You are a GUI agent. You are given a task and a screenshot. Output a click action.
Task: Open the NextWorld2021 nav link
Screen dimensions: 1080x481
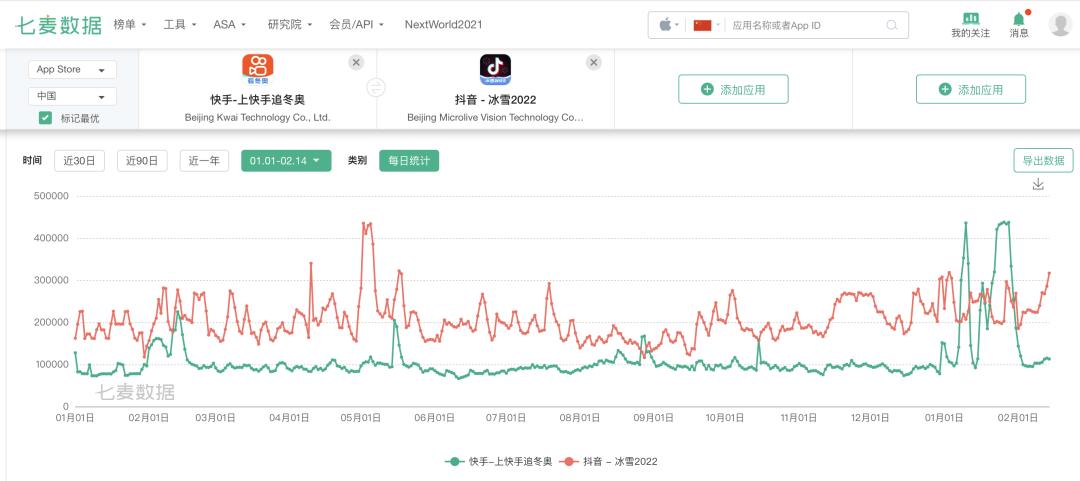point(444,25)
